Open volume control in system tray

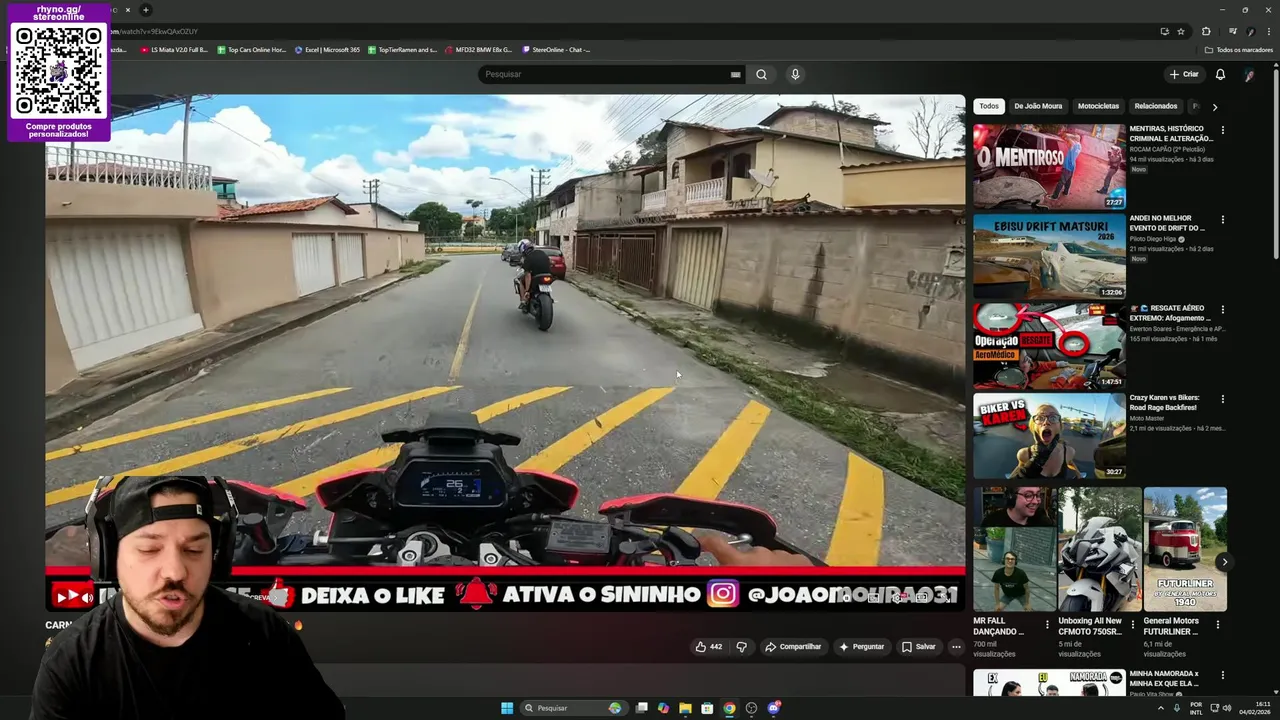[x=1228, y=708]
